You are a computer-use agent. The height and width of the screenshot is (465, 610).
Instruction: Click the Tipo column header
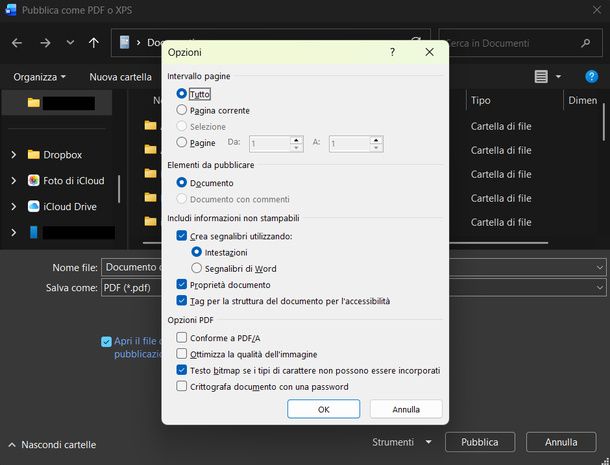480,100
